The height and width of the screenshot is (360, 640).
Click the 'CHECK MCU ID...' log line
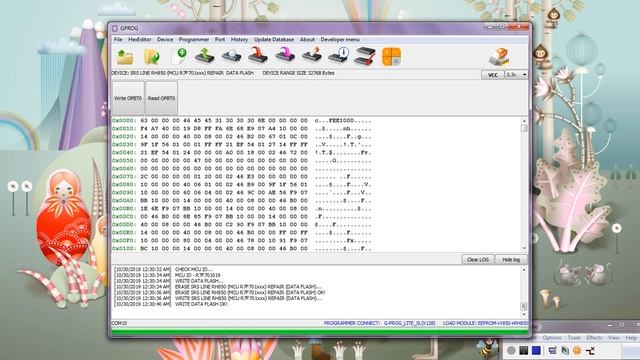pyautogui.click(x=193, y=269)
